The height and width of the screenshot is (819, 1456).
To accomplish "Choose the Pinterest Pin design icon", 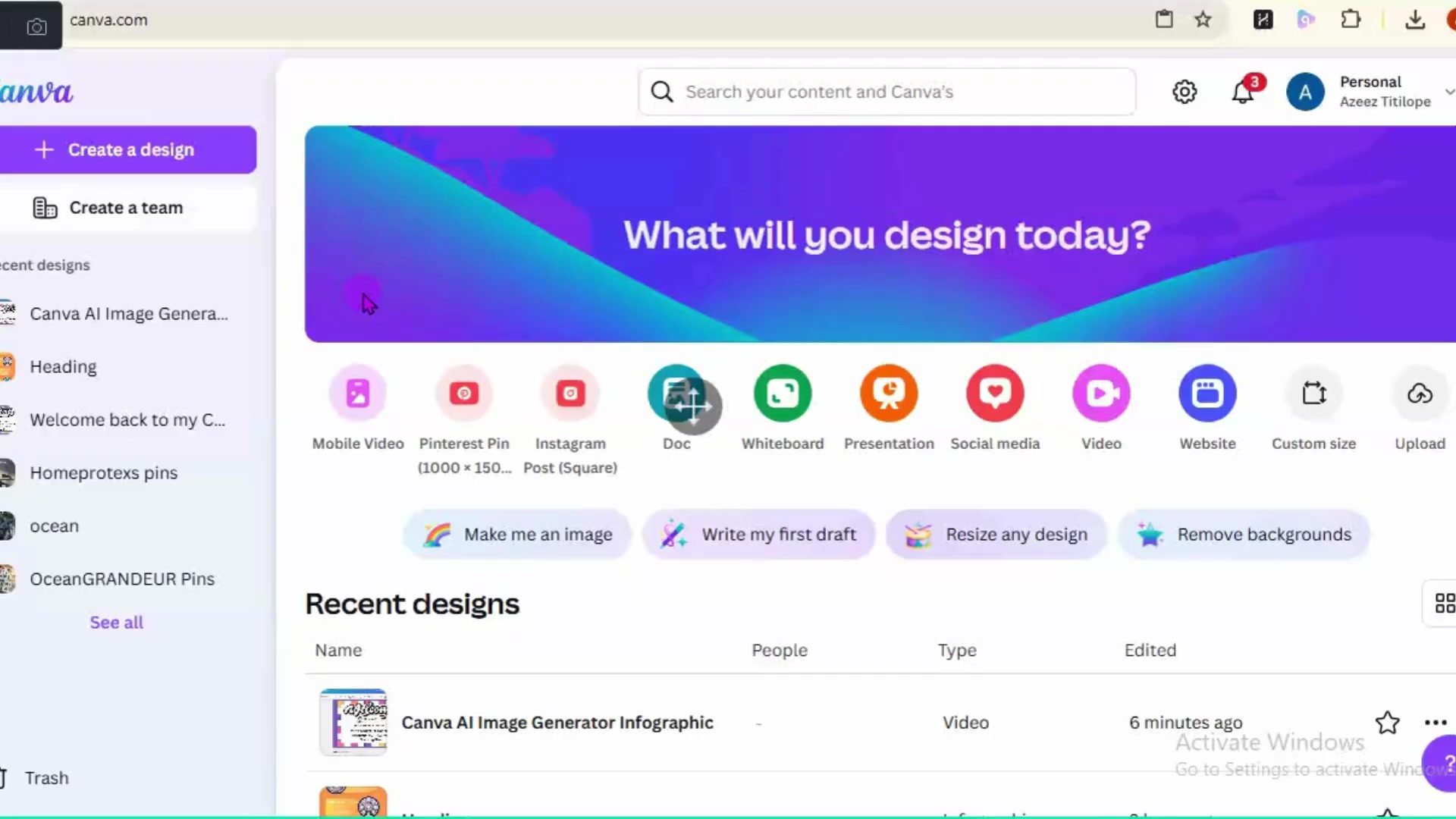I will (464, 393).
